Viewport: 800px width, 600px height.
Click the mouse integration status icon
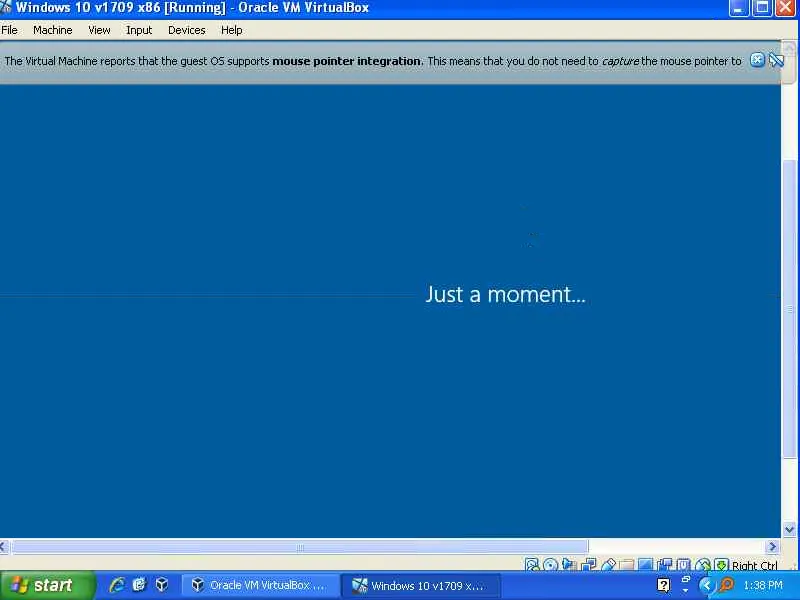click(x=703, y=564)
